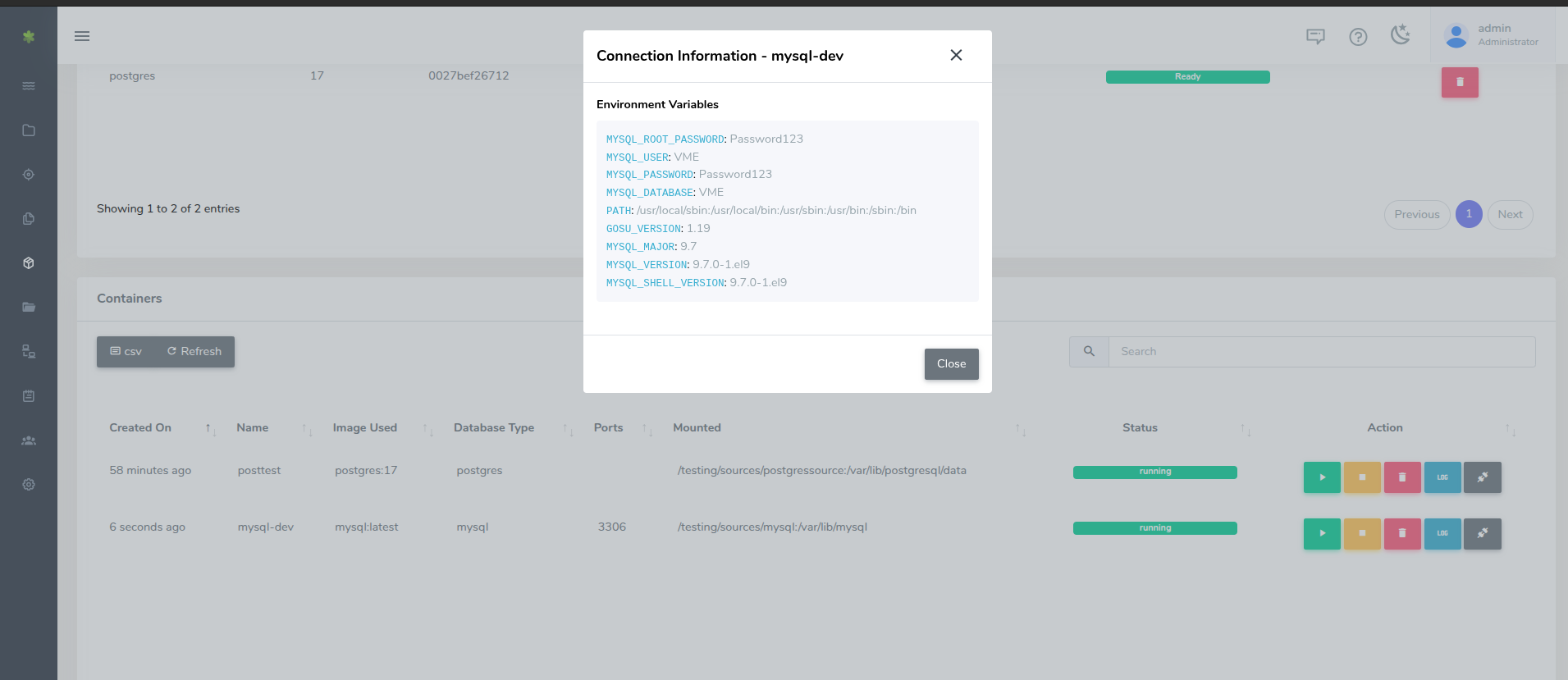Click the mysql:latest image cell
1568x680 pixels.
click(x=367, y=527)
